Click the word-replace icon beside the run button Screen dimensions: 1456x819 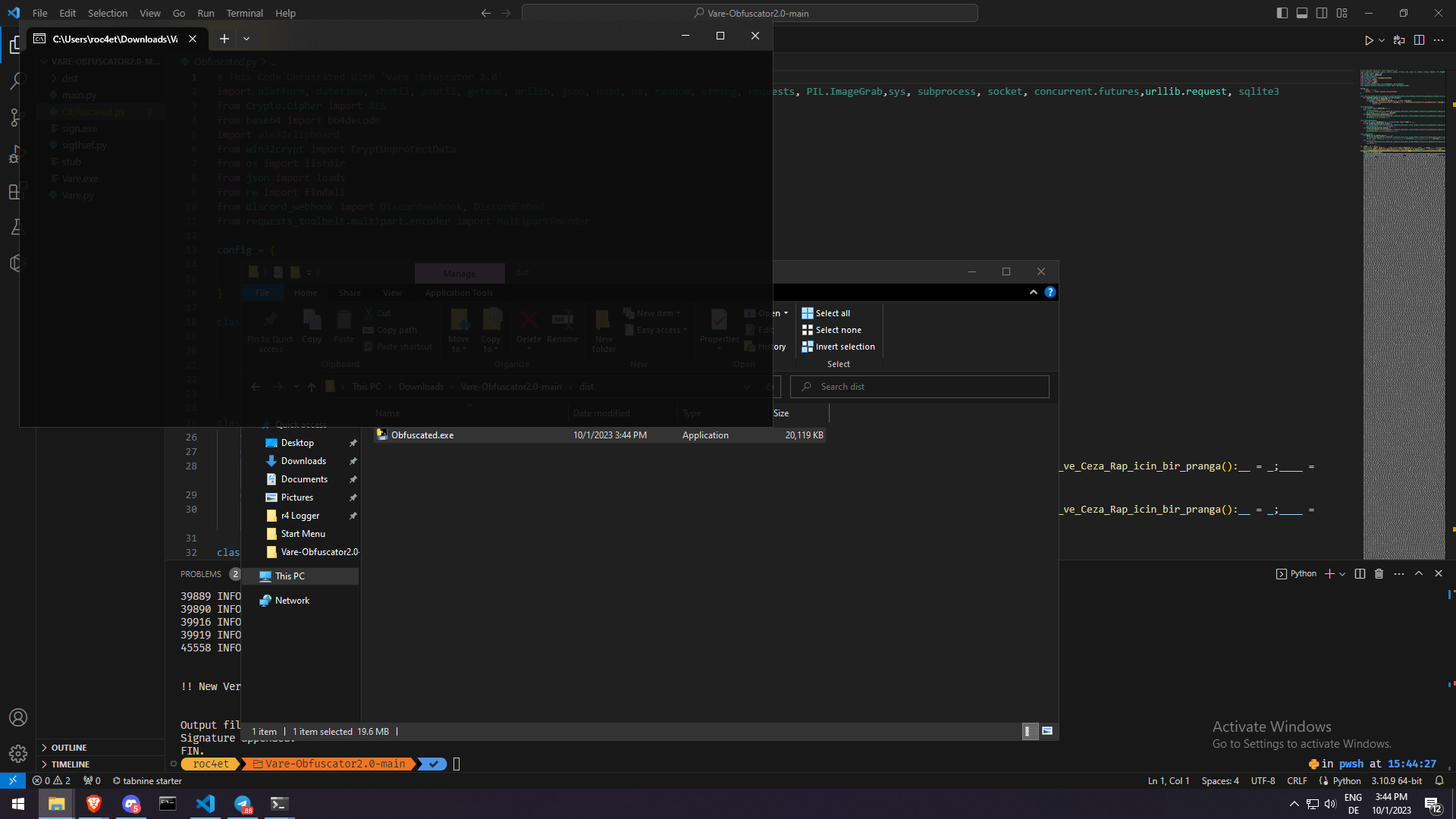pos(1399,40)
